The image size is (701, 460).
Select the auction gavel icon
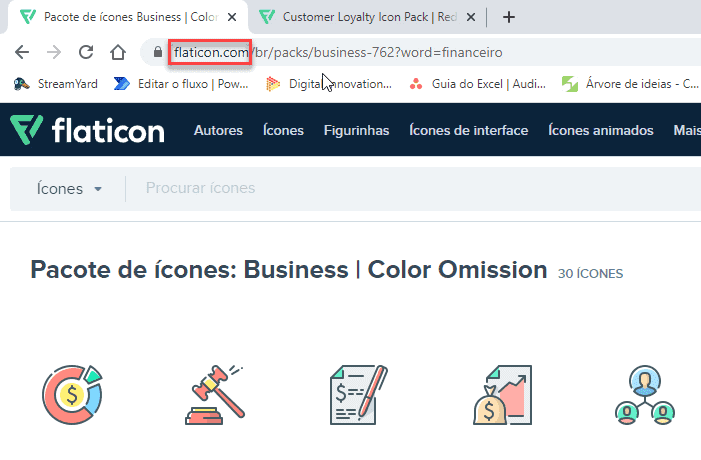(215, 395)
